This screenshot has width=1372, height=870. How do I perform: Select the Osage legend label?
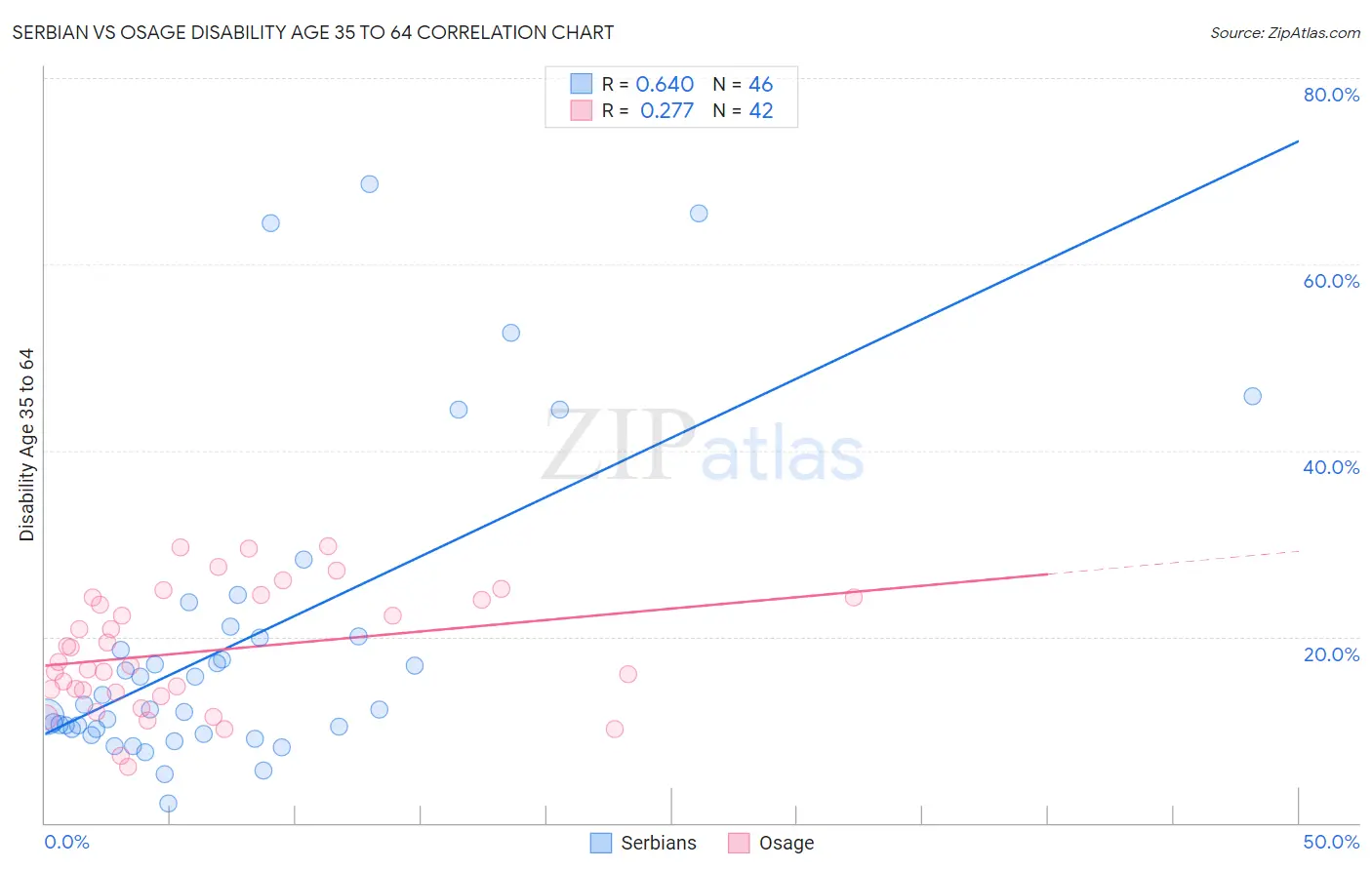click(787, 843)
